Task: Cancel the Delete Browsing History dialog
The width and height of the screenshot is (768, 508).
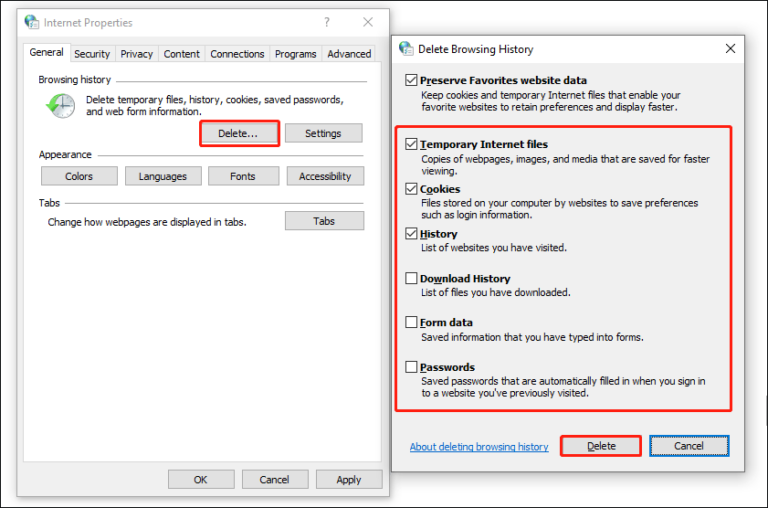Action: pos(689,446)
